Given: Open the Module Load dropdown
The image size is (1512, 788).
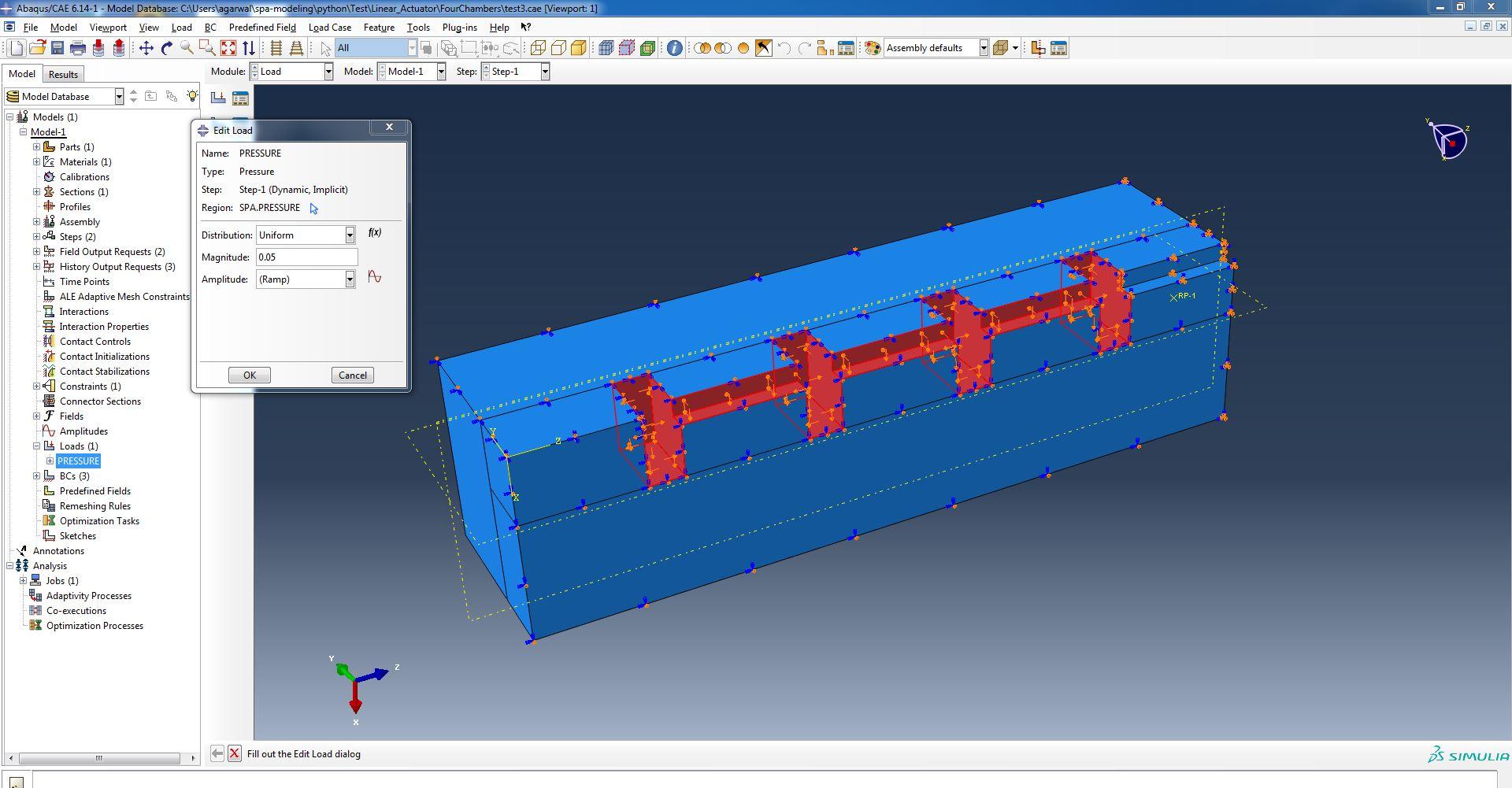Looking at the screenshot, I should tap(328, 72).
